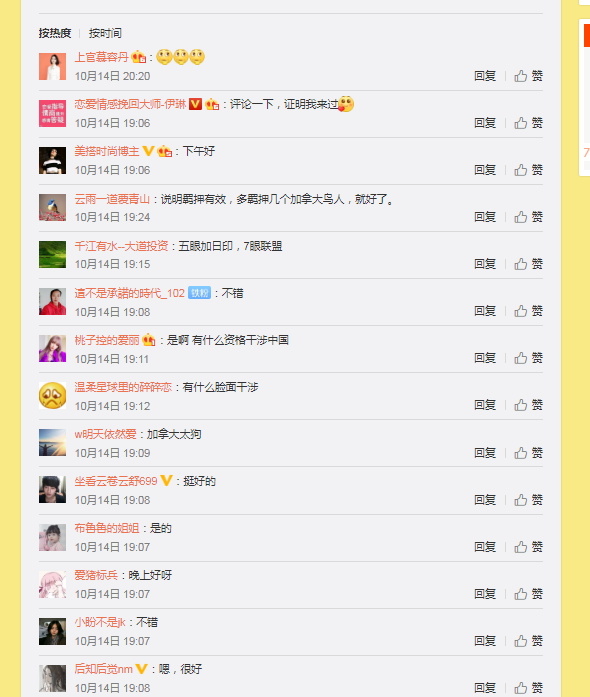Like 小盼不是jk's 不错 comment
The width and height of the screenshot is (590, 697).
coord(528,641)
